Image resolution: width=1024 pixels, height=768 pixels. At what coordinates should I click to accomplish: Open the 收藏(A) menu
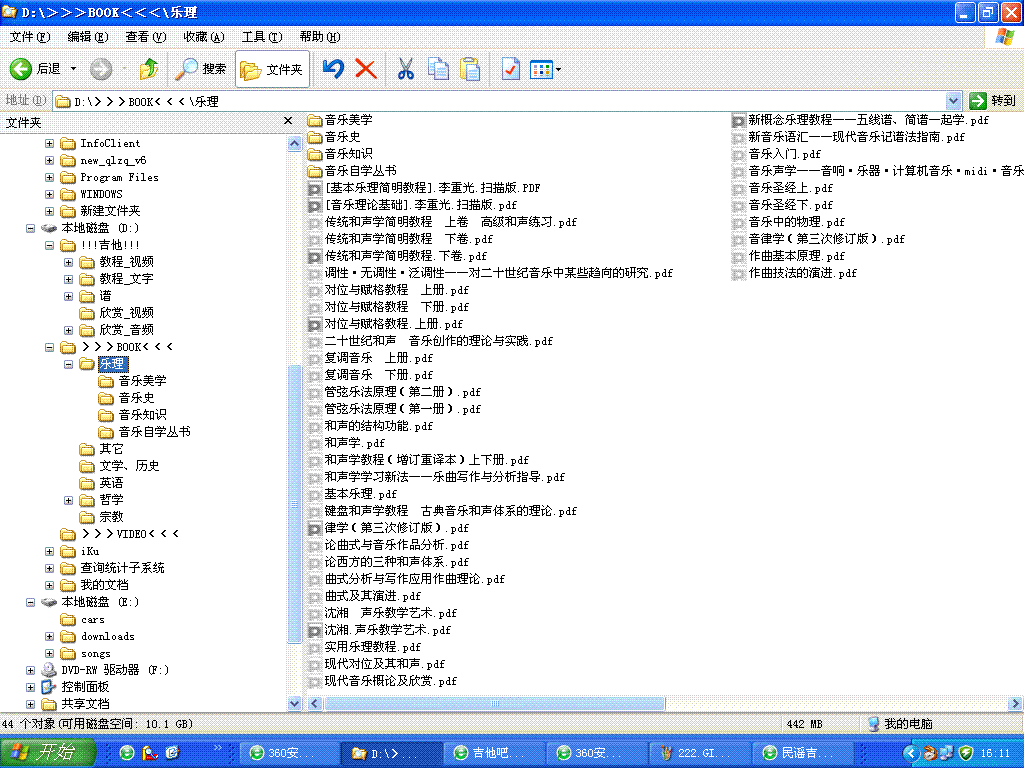click(x=204, y=37)
